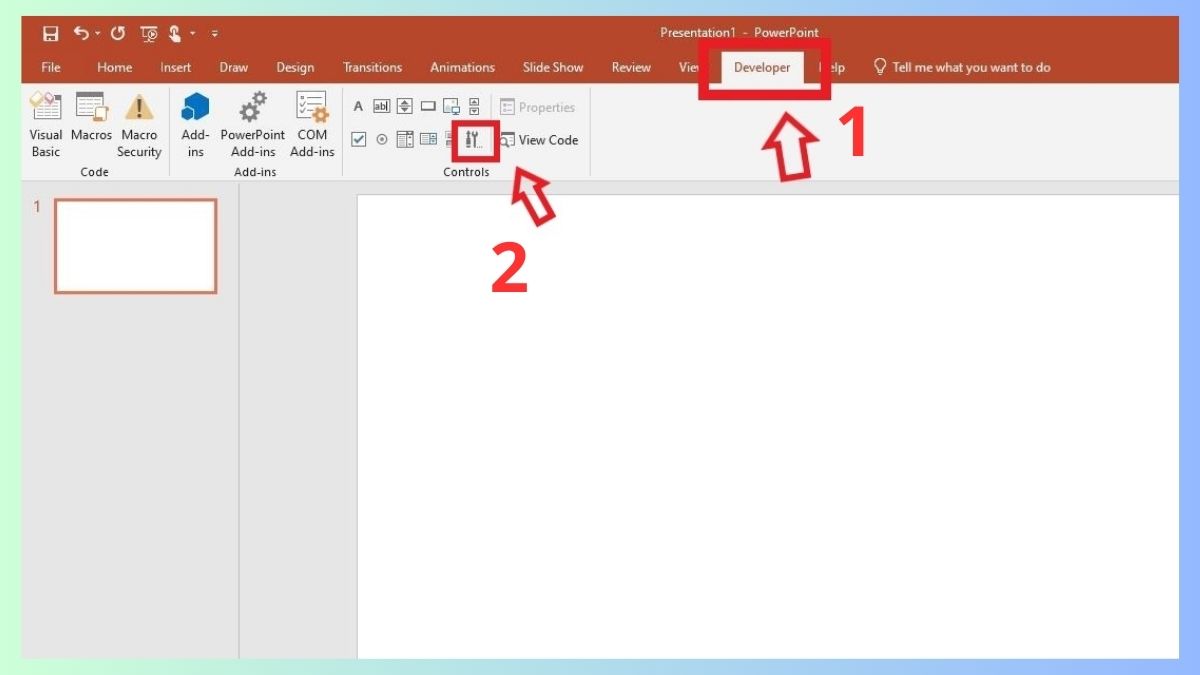Image resolution: width=1200 pixels, height=675 pixels.
Task: Manage COM Add-ins
Action: (312, 125)
